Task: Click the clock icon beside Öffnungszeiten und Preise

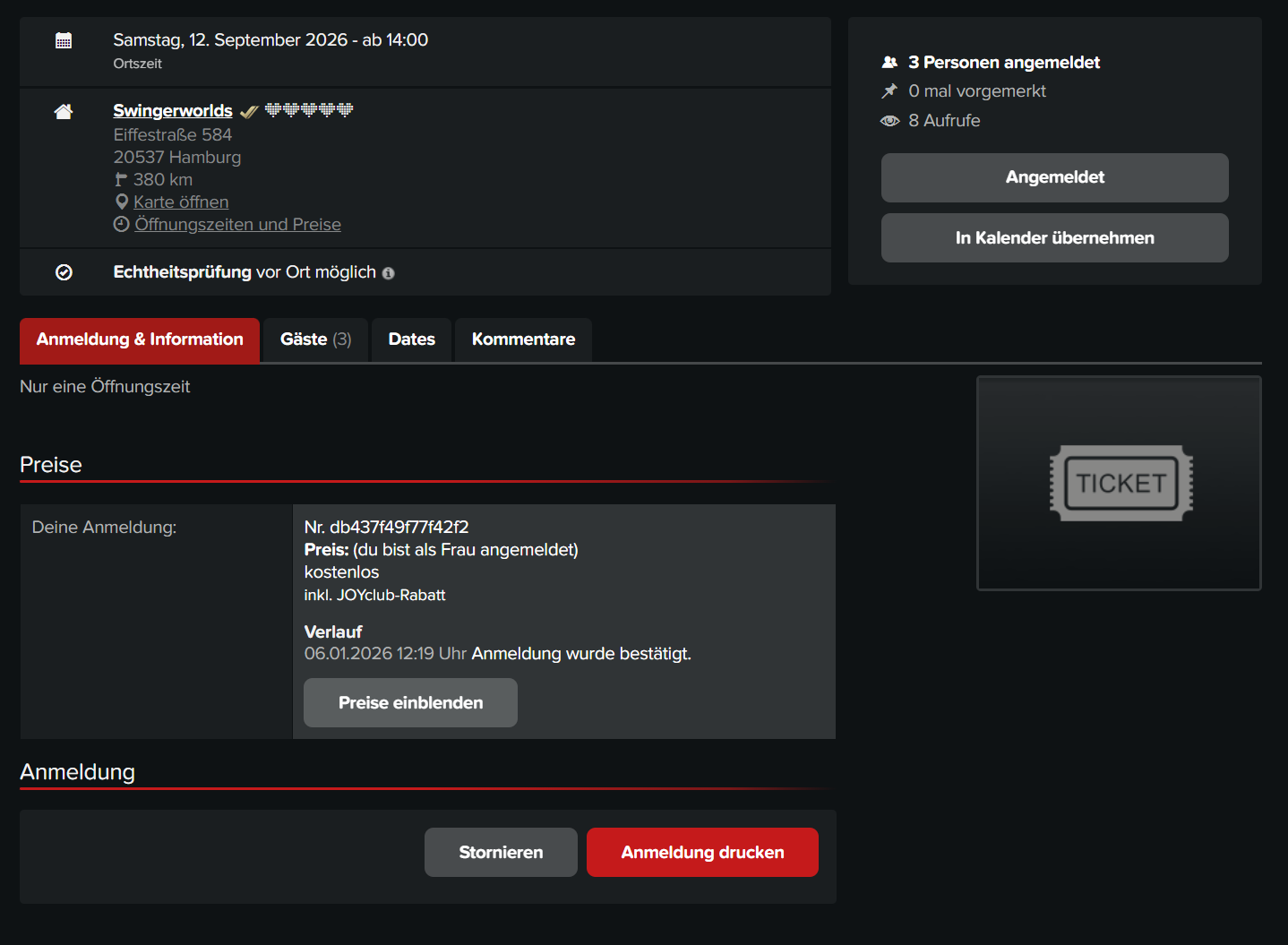Action: (122, 224)
